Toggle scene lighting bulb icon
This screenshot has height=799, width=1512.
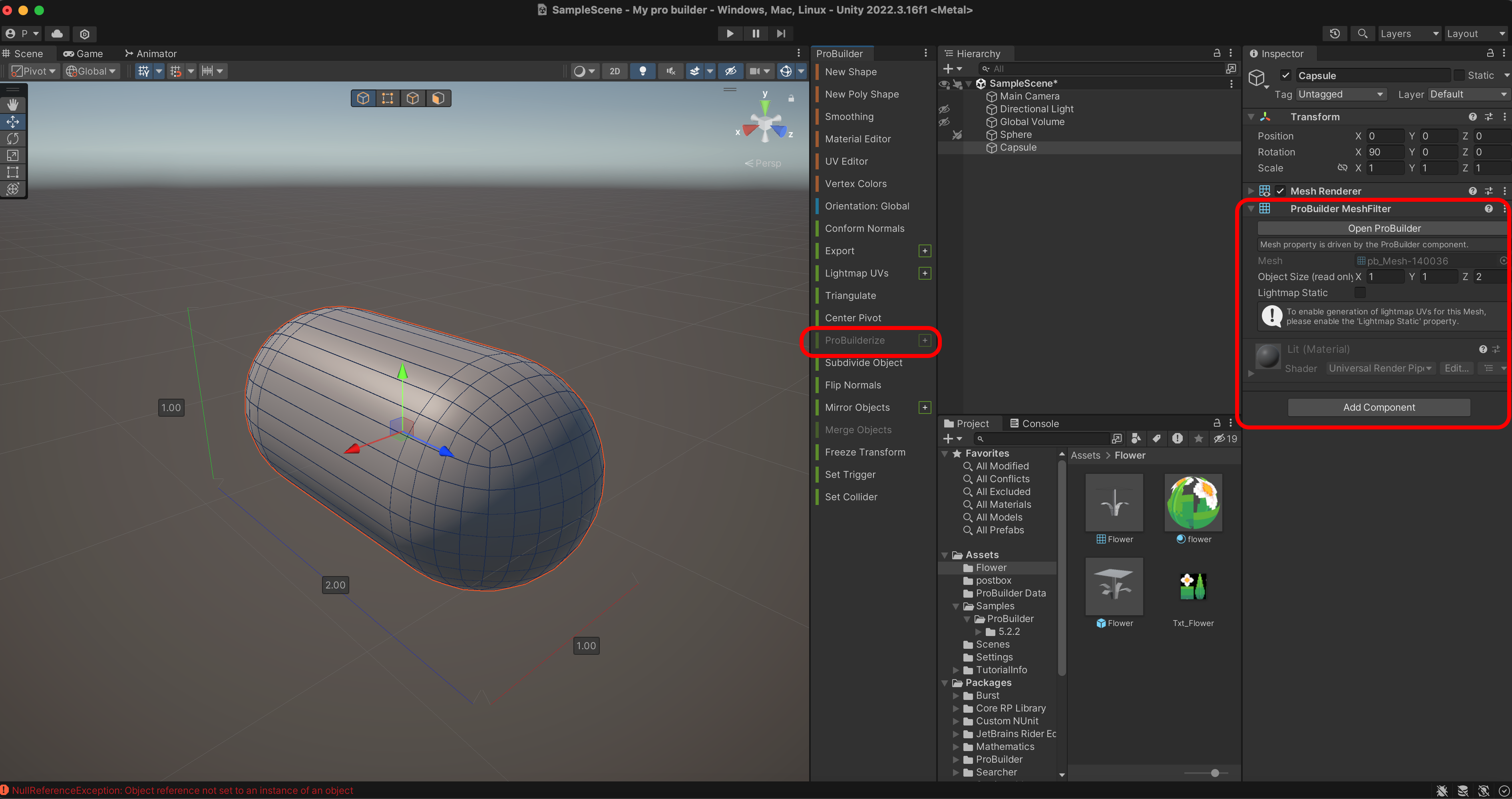(x=643, y=71)
